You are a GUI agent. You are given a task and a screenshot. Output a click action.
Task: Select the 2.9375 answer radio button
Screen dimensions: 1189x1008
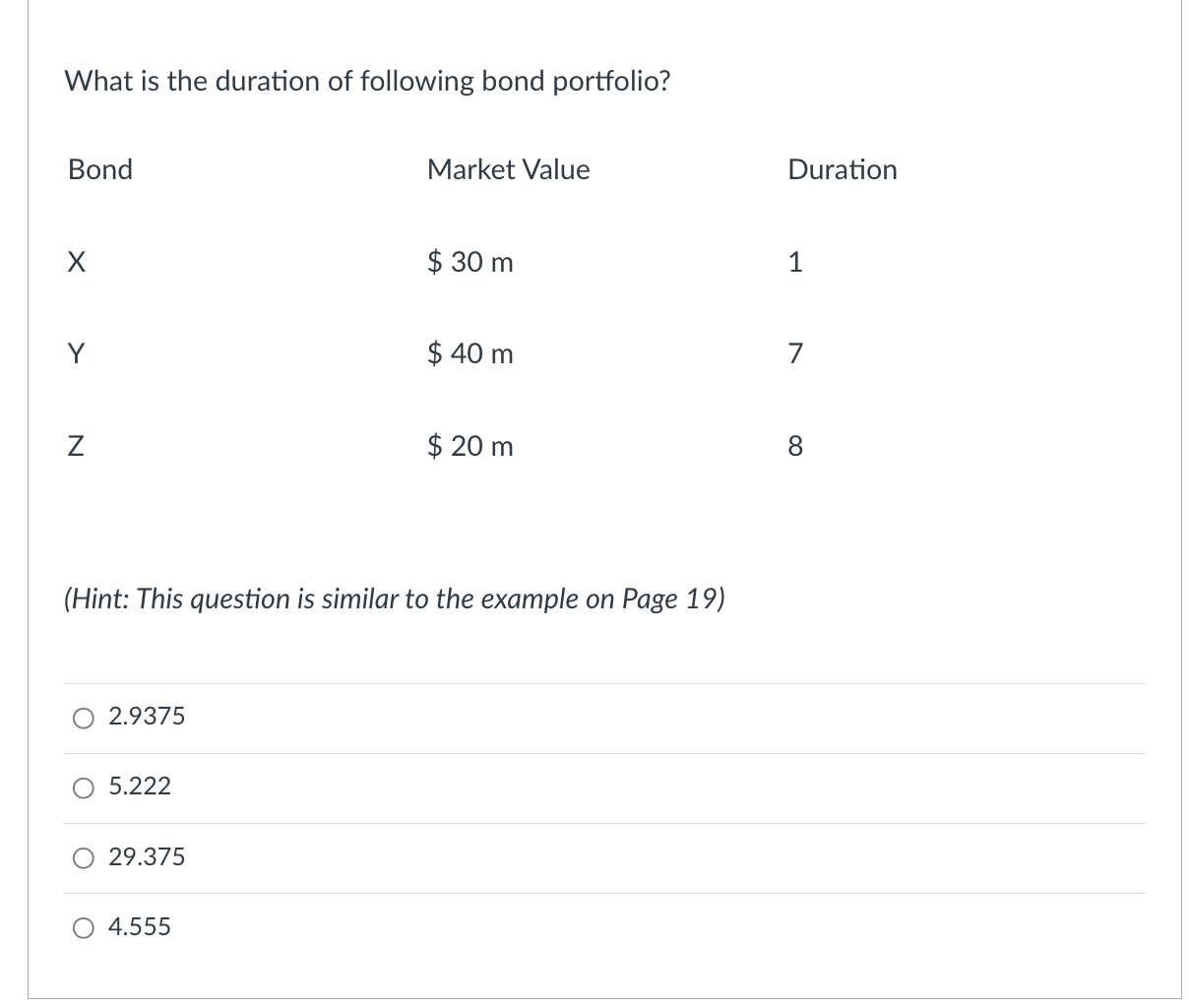tap(85, 718)
